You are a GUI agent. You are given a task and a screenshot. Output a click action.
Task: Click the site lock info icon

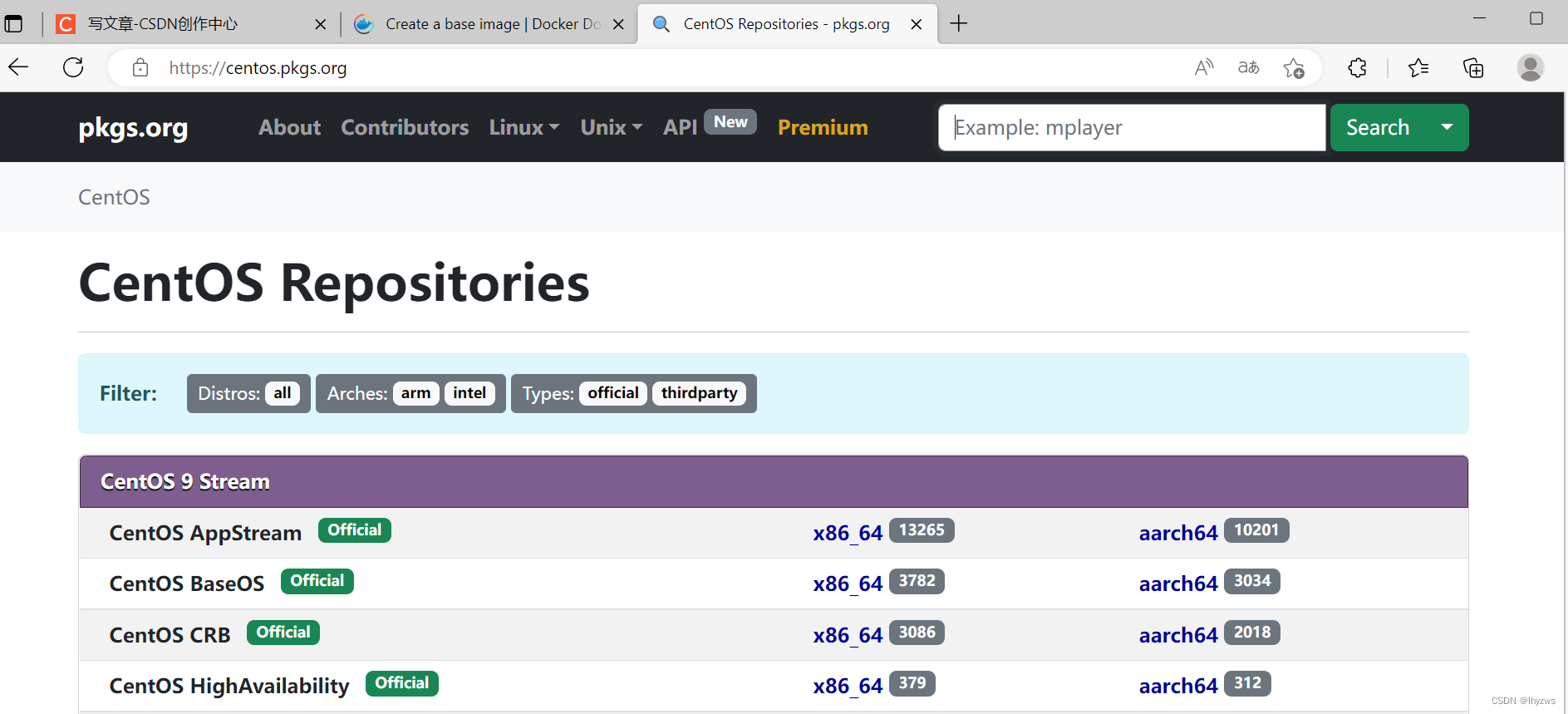[x=140, y=67]
